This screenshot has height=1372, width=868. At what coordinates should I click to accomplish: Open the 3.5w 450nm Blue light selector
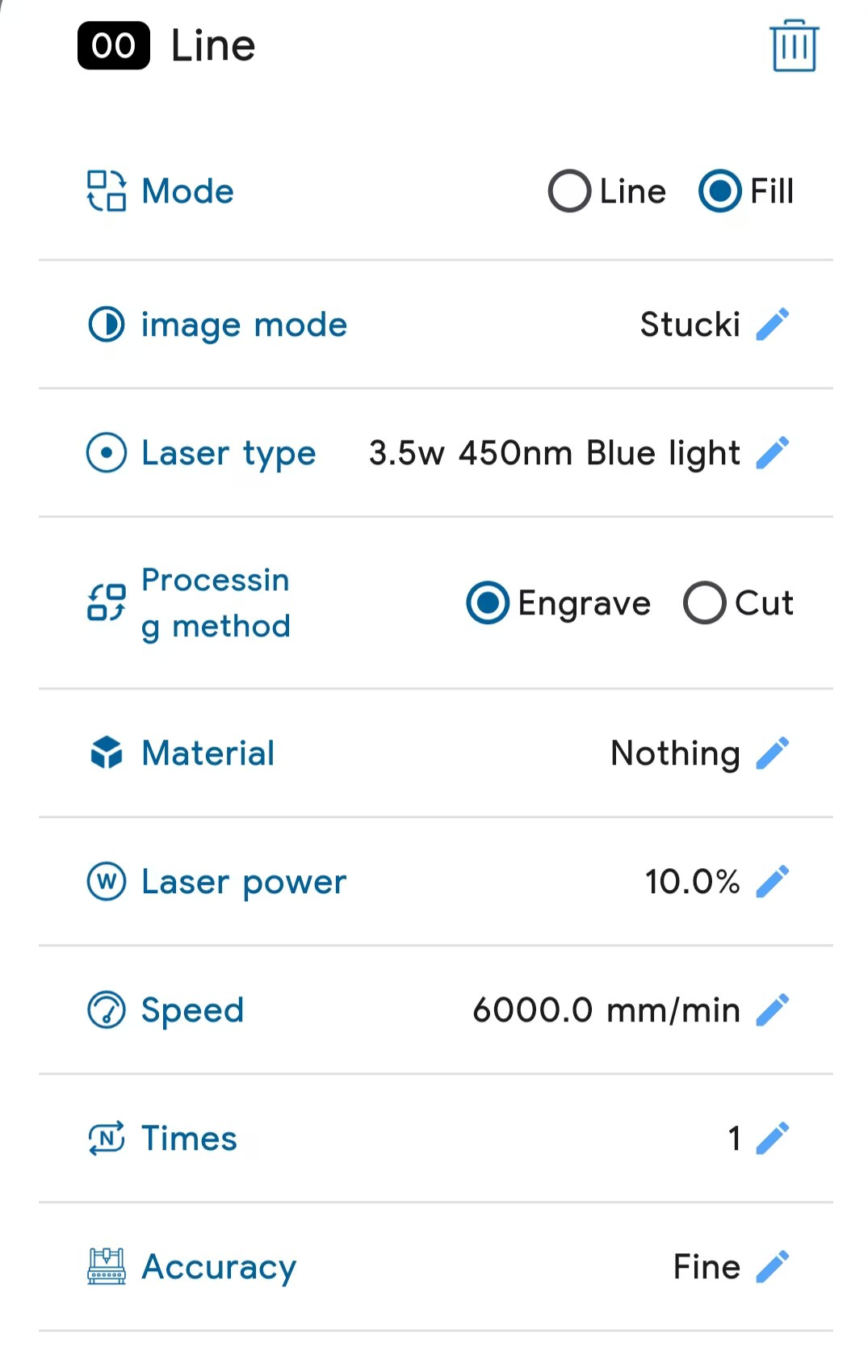tap(554, 453)
